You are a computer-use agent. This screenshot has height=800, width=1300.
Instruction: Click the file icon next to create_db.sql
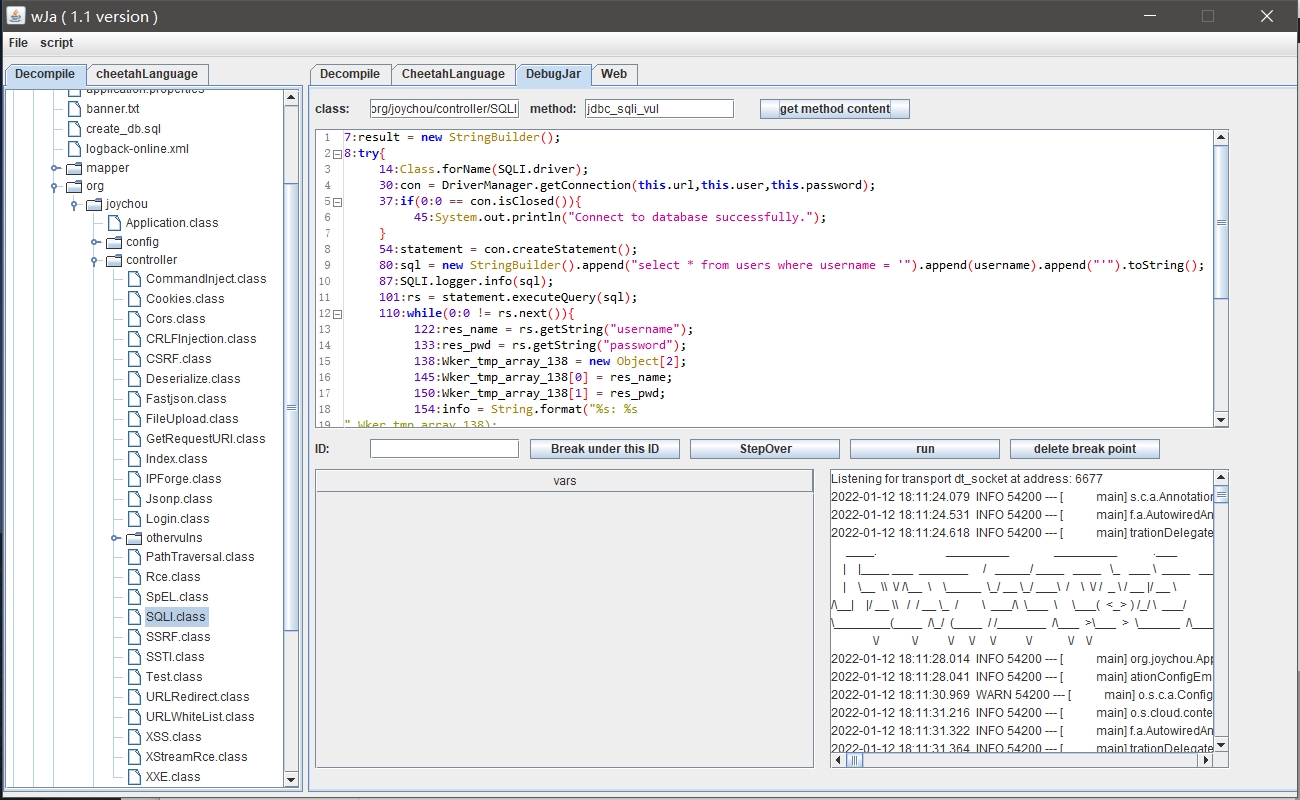(x=74, y=129)
